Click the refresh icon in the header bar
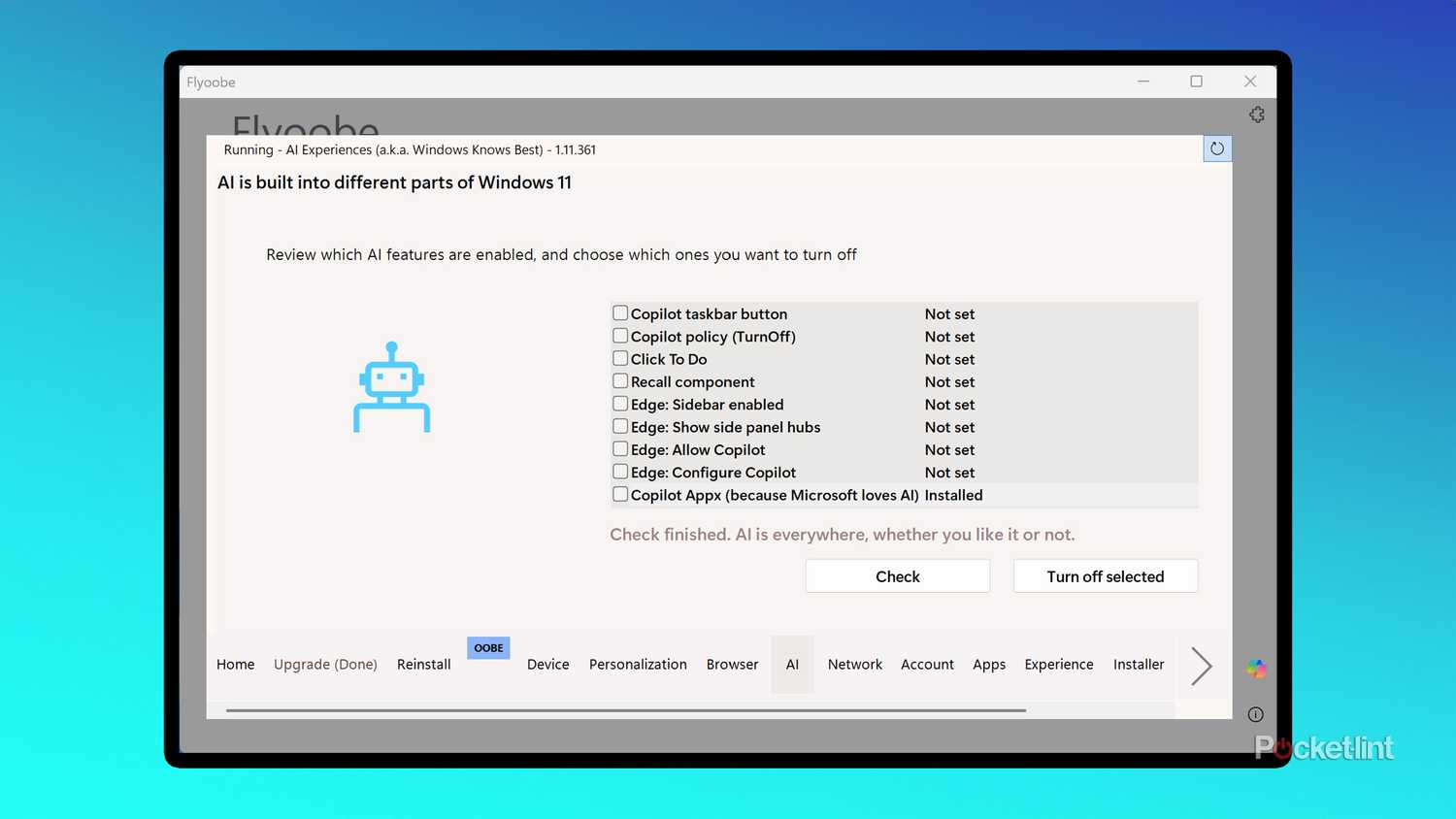The image size is (1456, 819). (1217, 148)
